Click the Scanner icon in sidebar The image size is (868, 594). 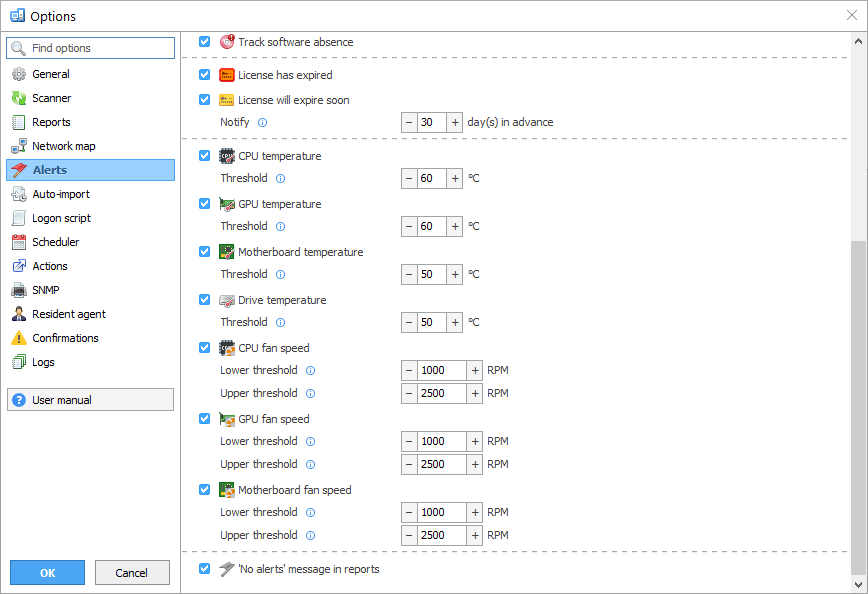point(18,98)
